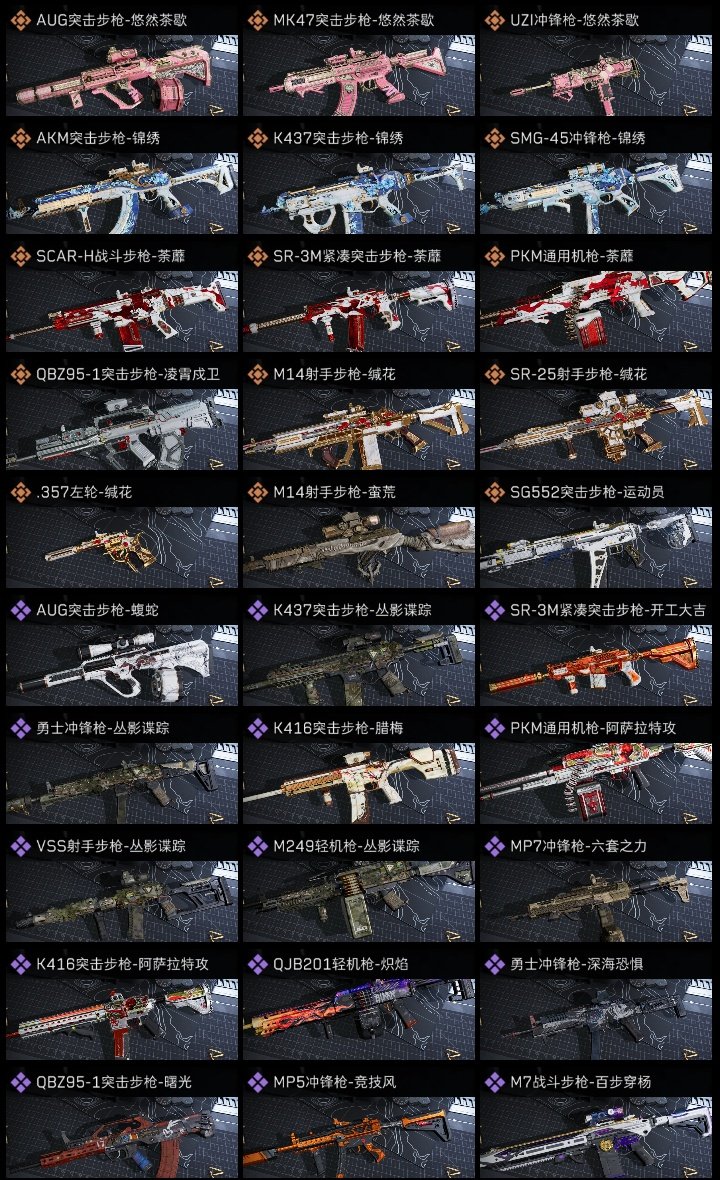Click the purple rarity icon beside MP7冲锋枪-六套之力
The width and height of the screenshot is (720, 1180).
tap(494, 846)
